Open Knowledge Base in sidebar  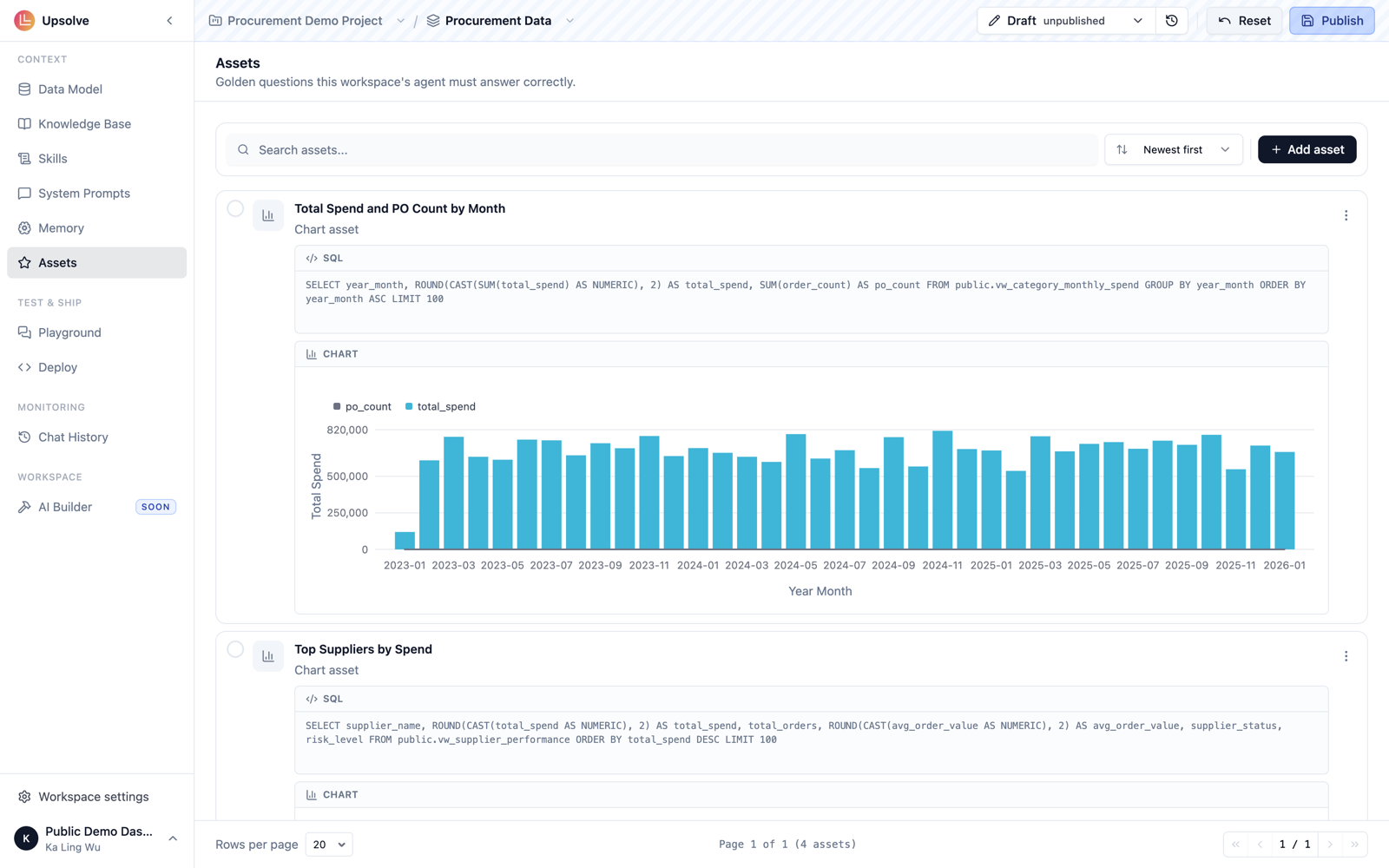tap(96, 124)
